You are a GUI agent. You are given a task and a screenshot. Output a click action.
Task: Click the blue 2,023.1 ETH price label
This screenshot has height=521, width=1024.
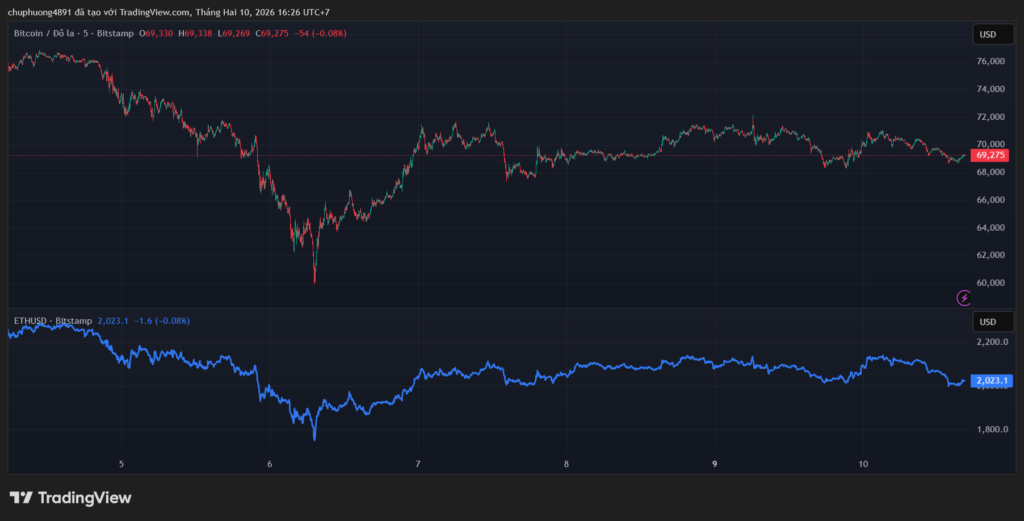tap(992, 381)
